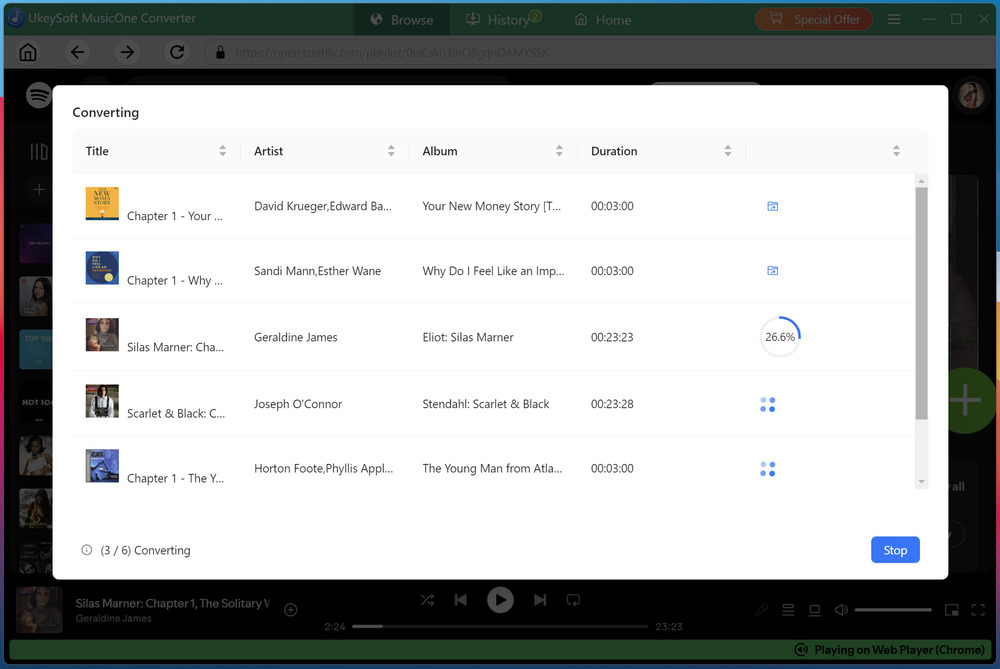Click the Why Do I Feel cover thumbnail
Viewport: 1000px width, 669px height.
point(102,268)
